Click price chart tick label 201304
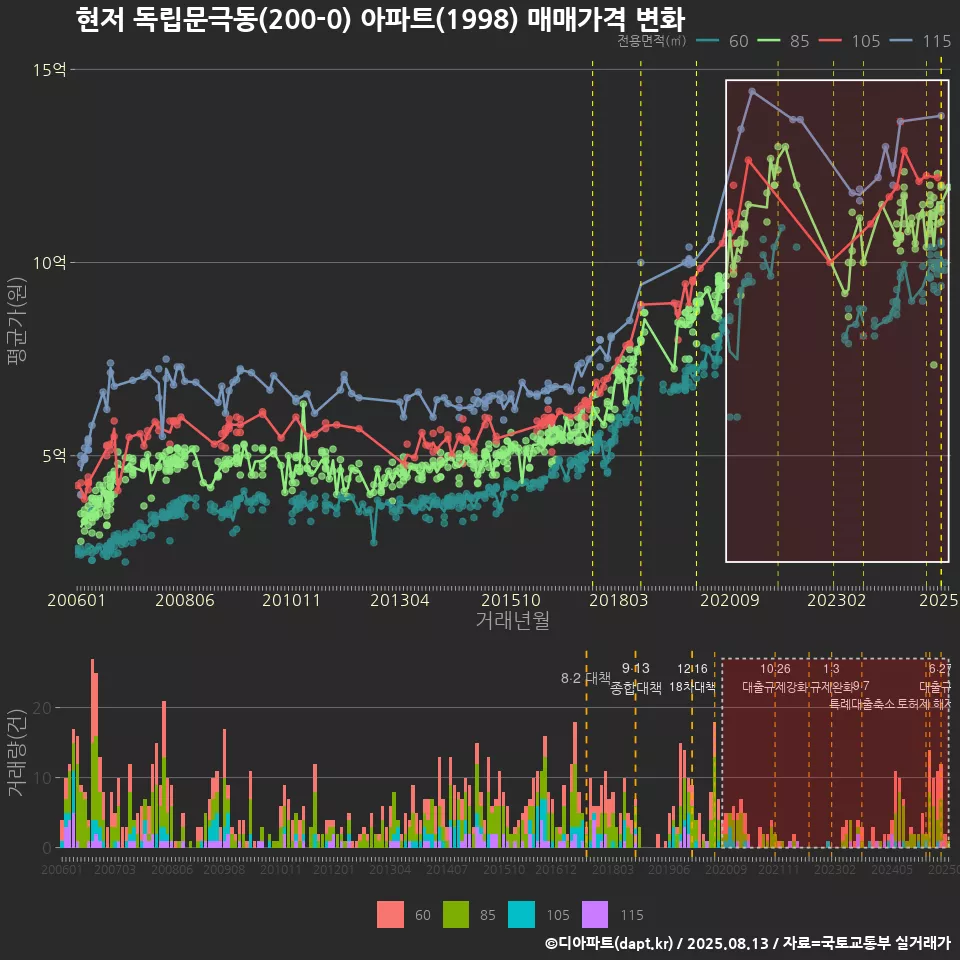 coord(400,600)
